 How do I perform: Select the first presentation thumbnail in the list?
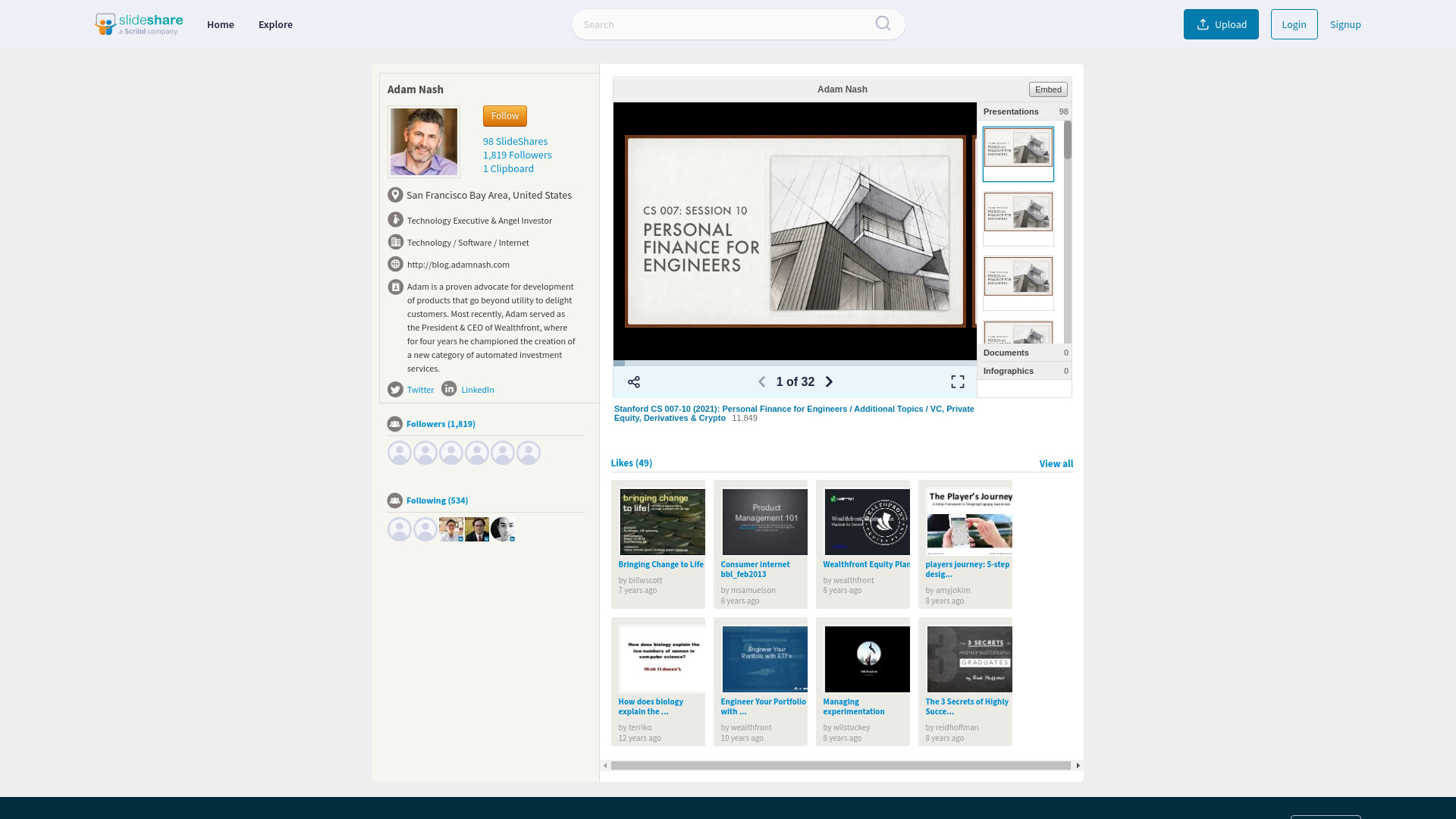pos(1018,154)
